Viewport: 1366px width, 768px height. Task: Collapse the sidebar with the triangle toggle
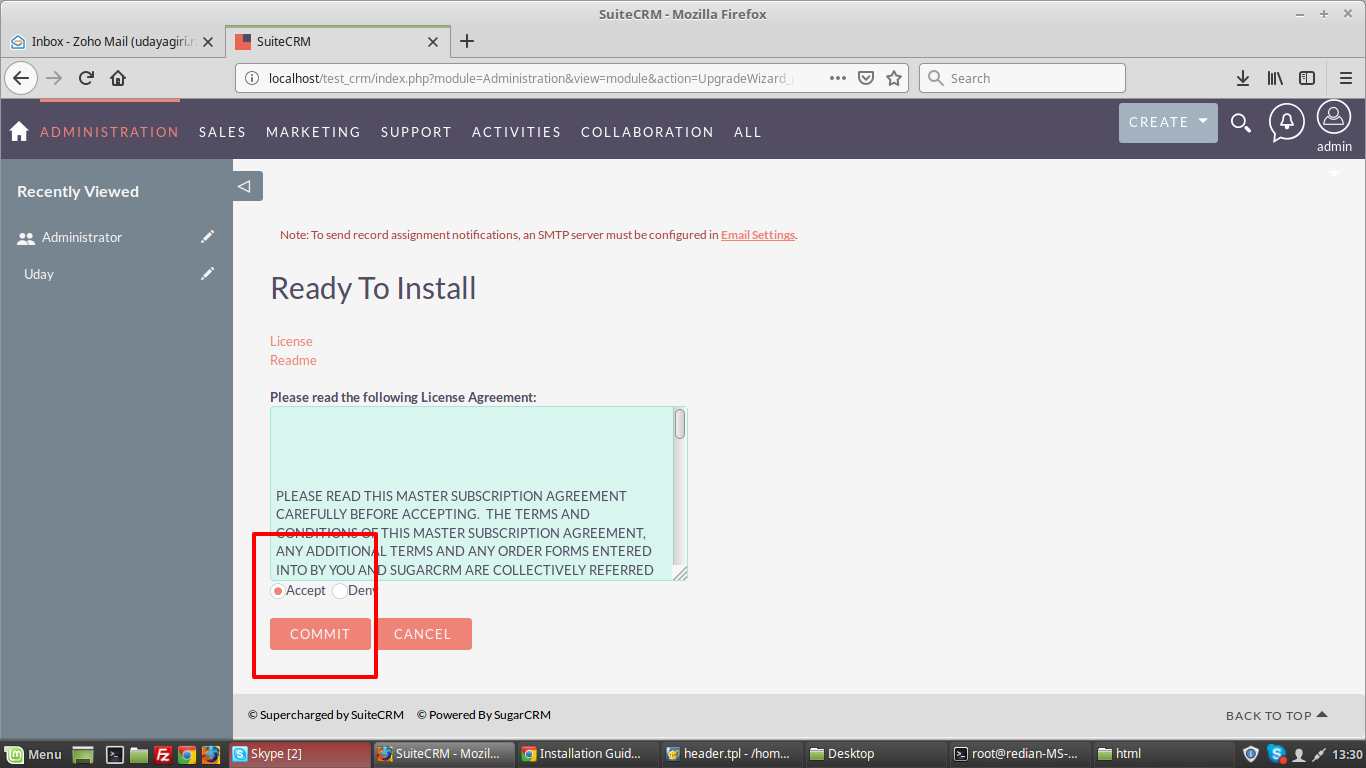pos(248,186)
